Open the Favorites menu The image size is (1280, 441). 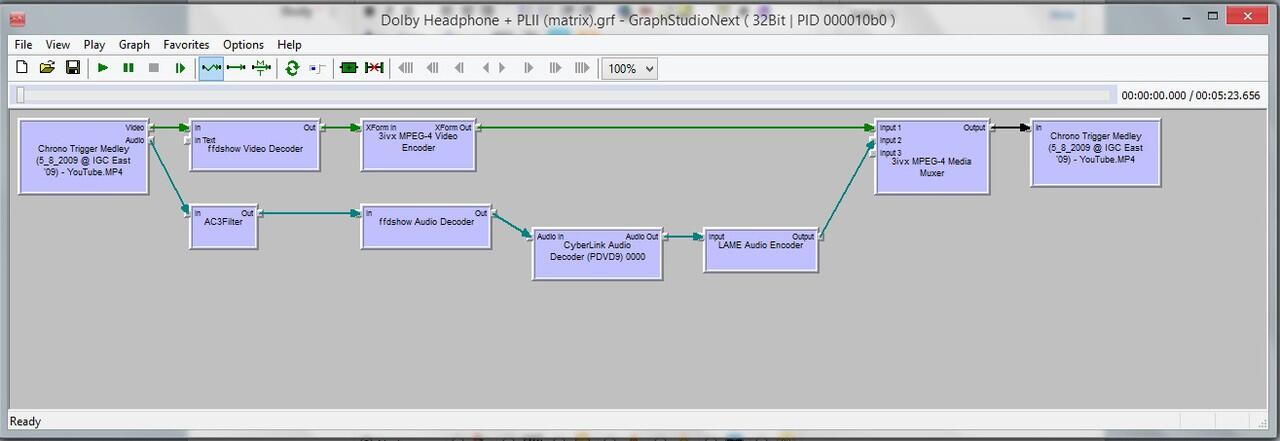point(187,44)
